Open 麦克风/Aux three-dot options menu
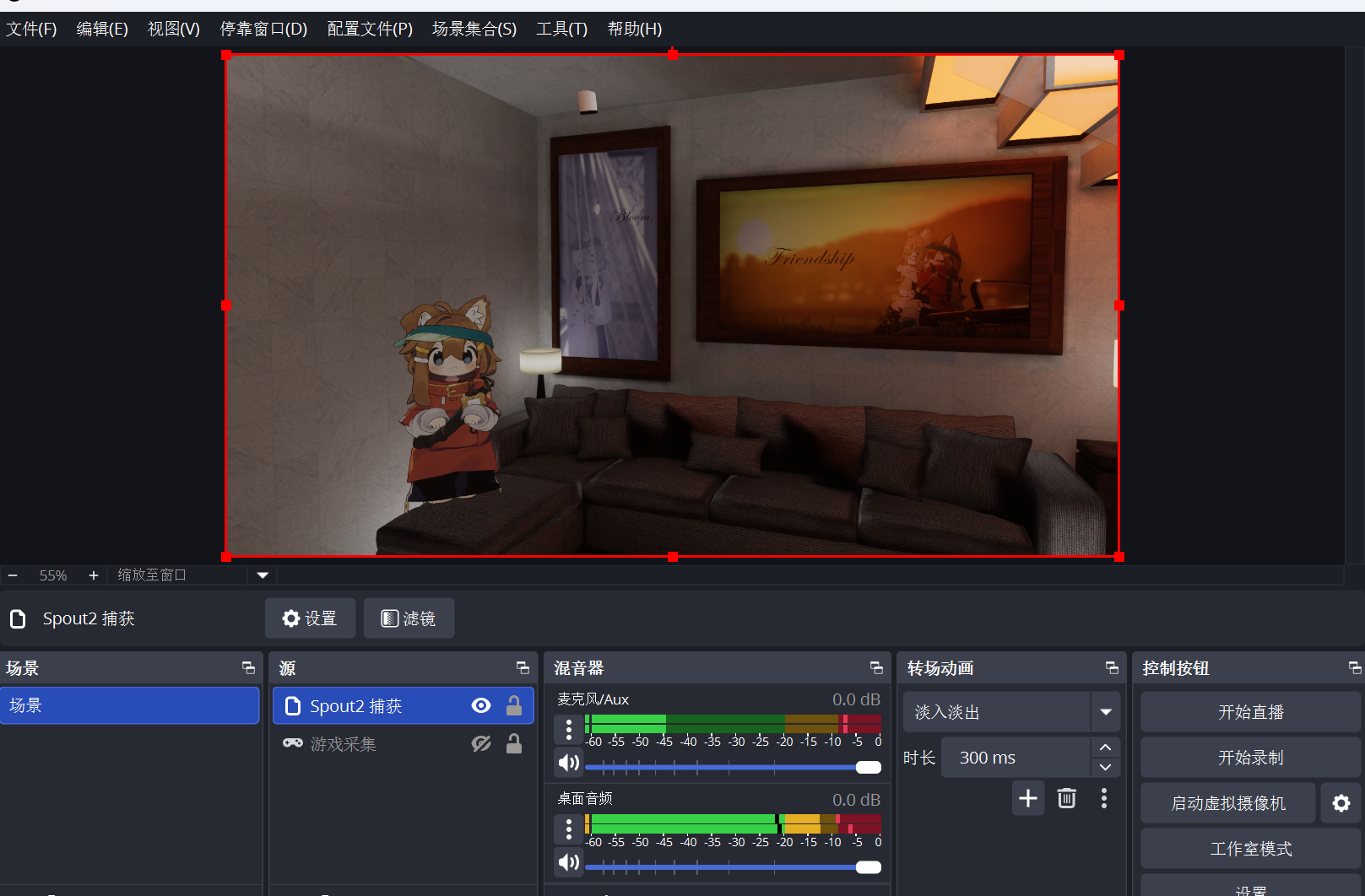 tap(569, 729)
